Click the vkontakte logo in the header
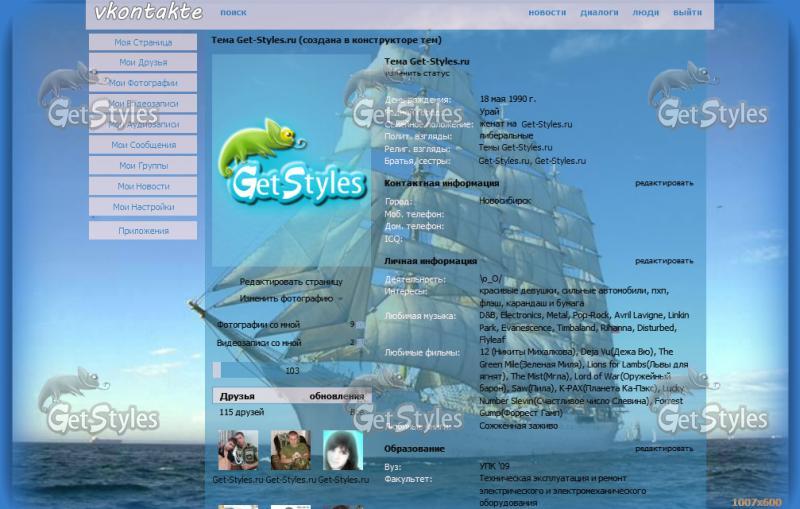 [x=148, y=13]
